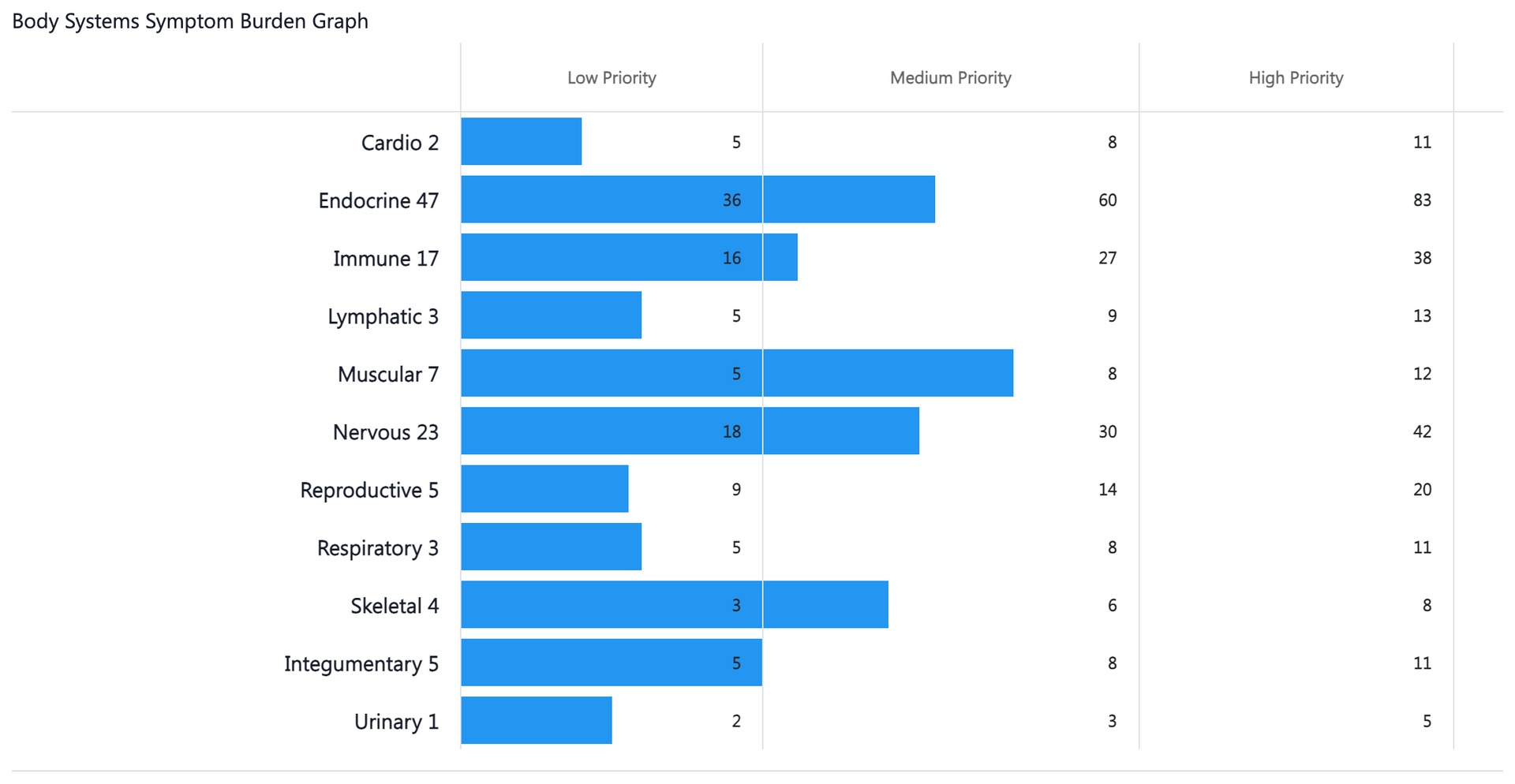Select the Endocrine 47 row label
This screenshot has height=784, width=1515.
click(378, 200)
